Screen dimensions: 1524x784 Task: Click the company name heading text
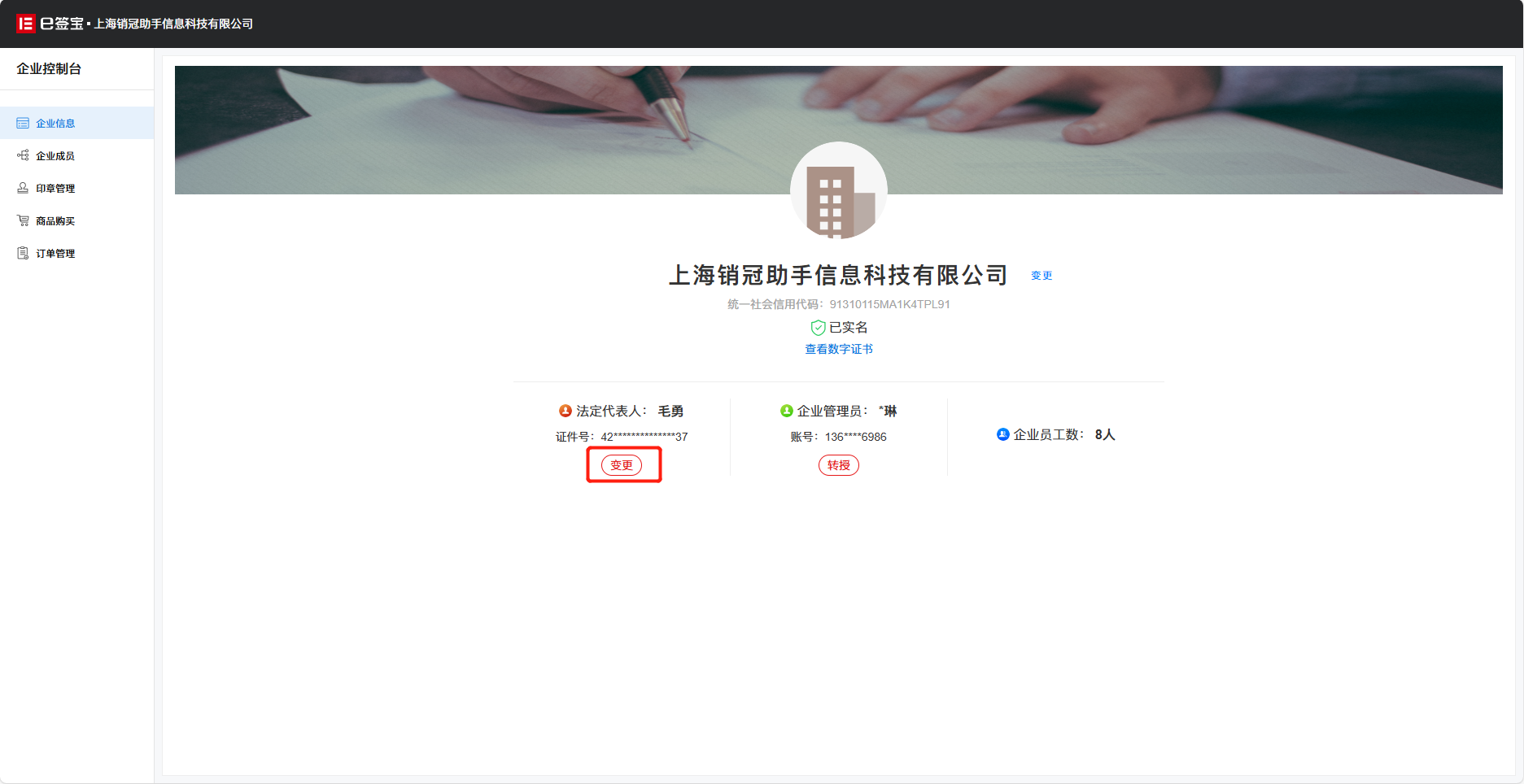(x=839, y=276)
